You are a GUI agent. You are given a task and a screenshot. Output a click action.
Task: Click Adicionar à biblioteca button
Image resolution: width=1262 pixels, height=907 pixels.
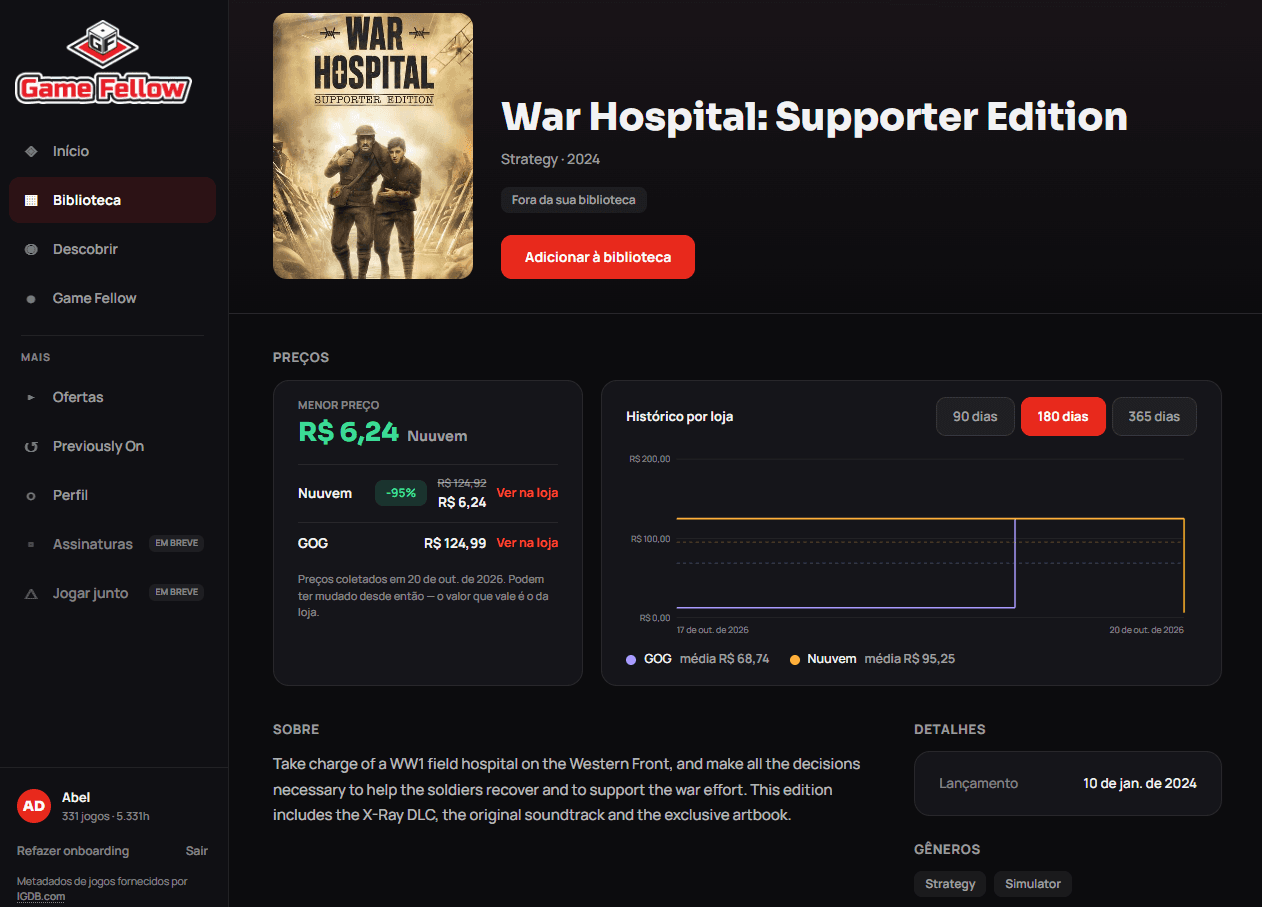[x=598, y=257]
